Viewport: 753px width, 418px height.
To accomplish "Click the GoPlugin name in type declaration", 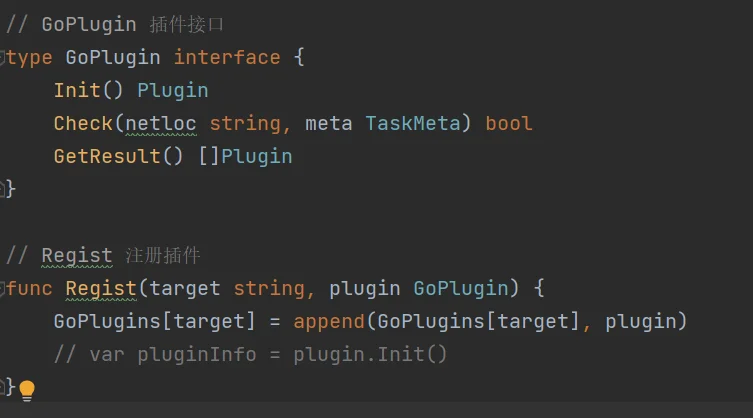I will point(113,58).
